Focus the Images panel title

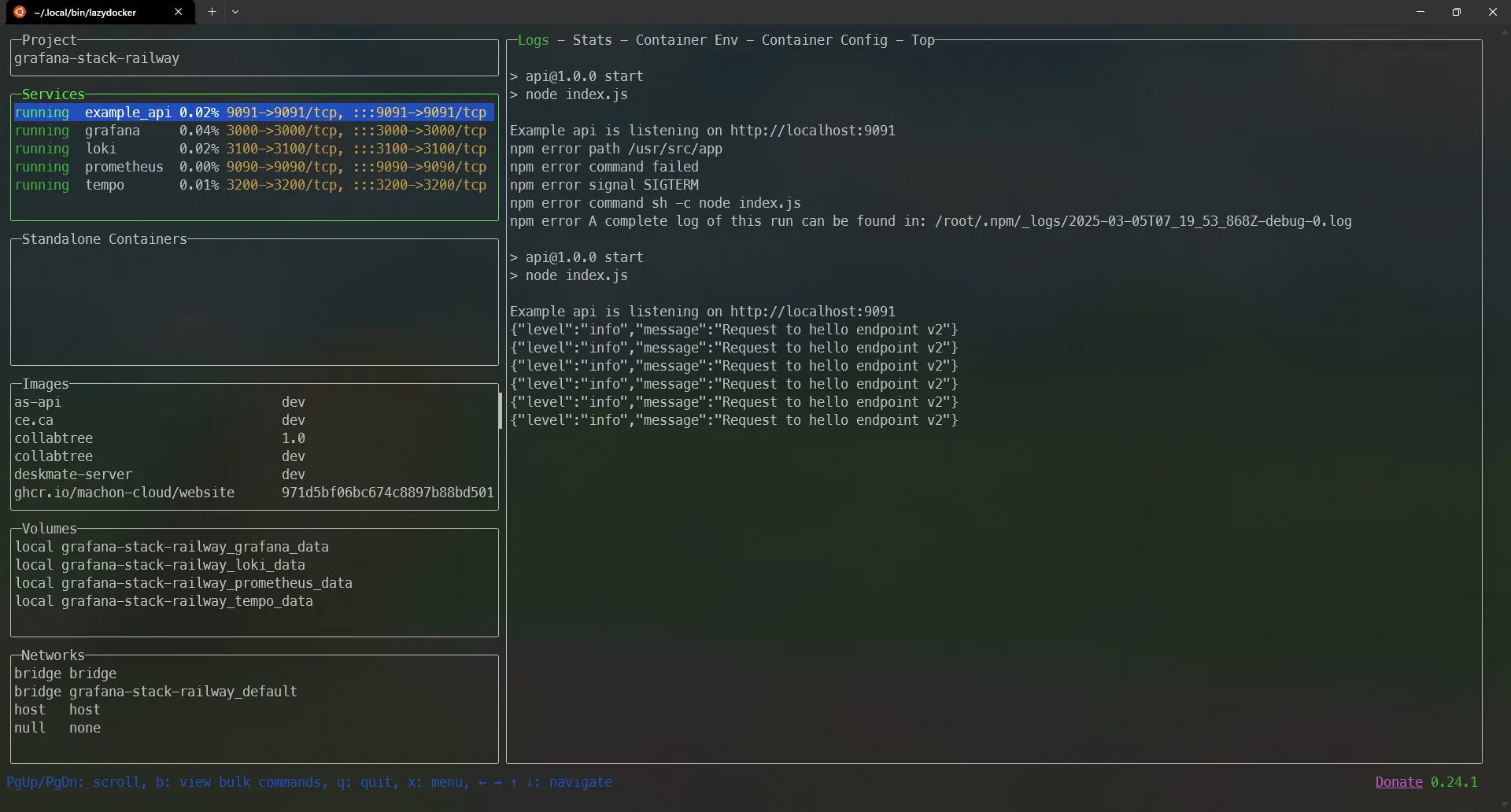point(45,384)
